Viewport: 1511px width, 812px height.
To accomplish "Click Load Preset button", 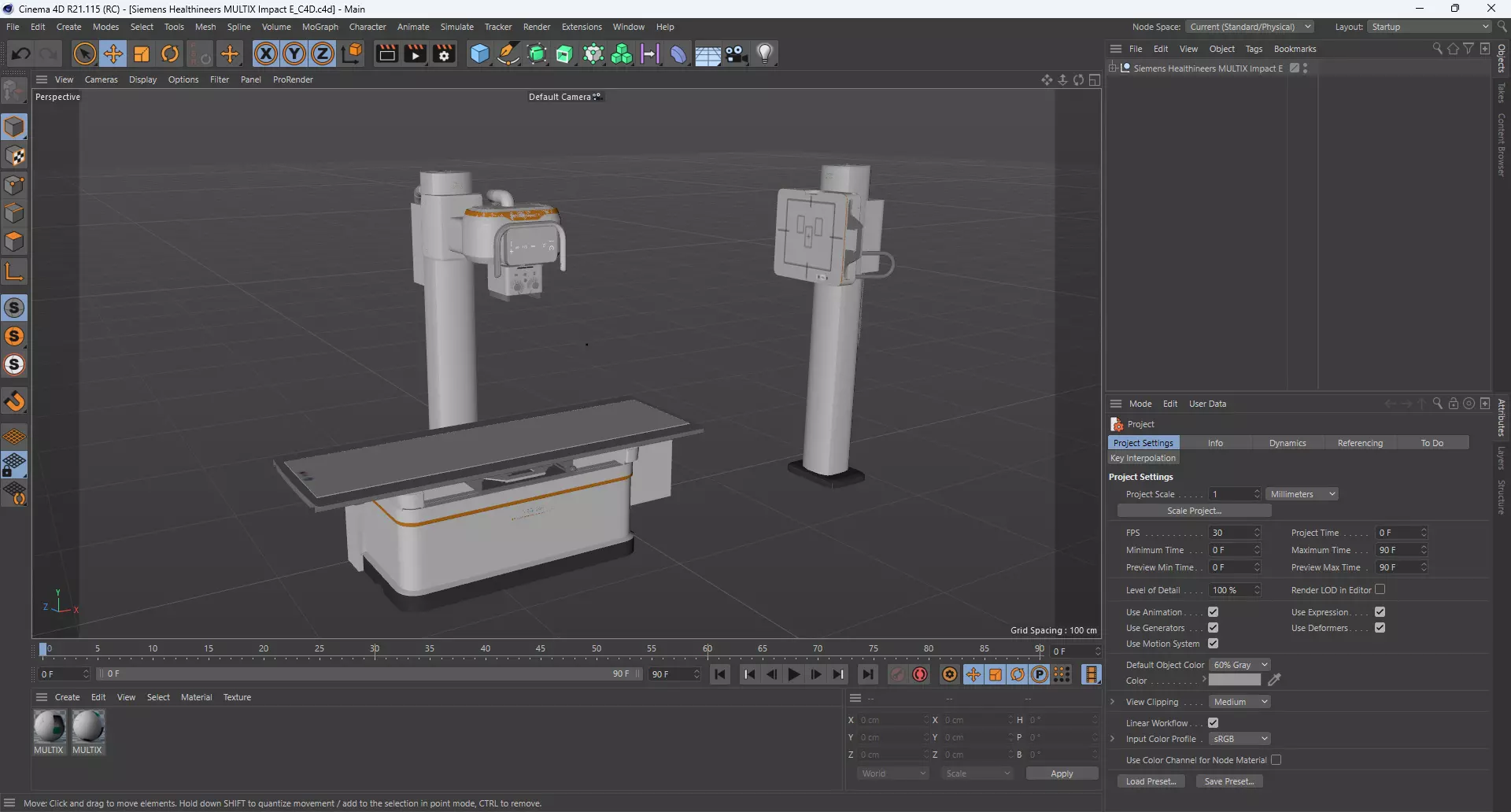I will point(1151,781).
